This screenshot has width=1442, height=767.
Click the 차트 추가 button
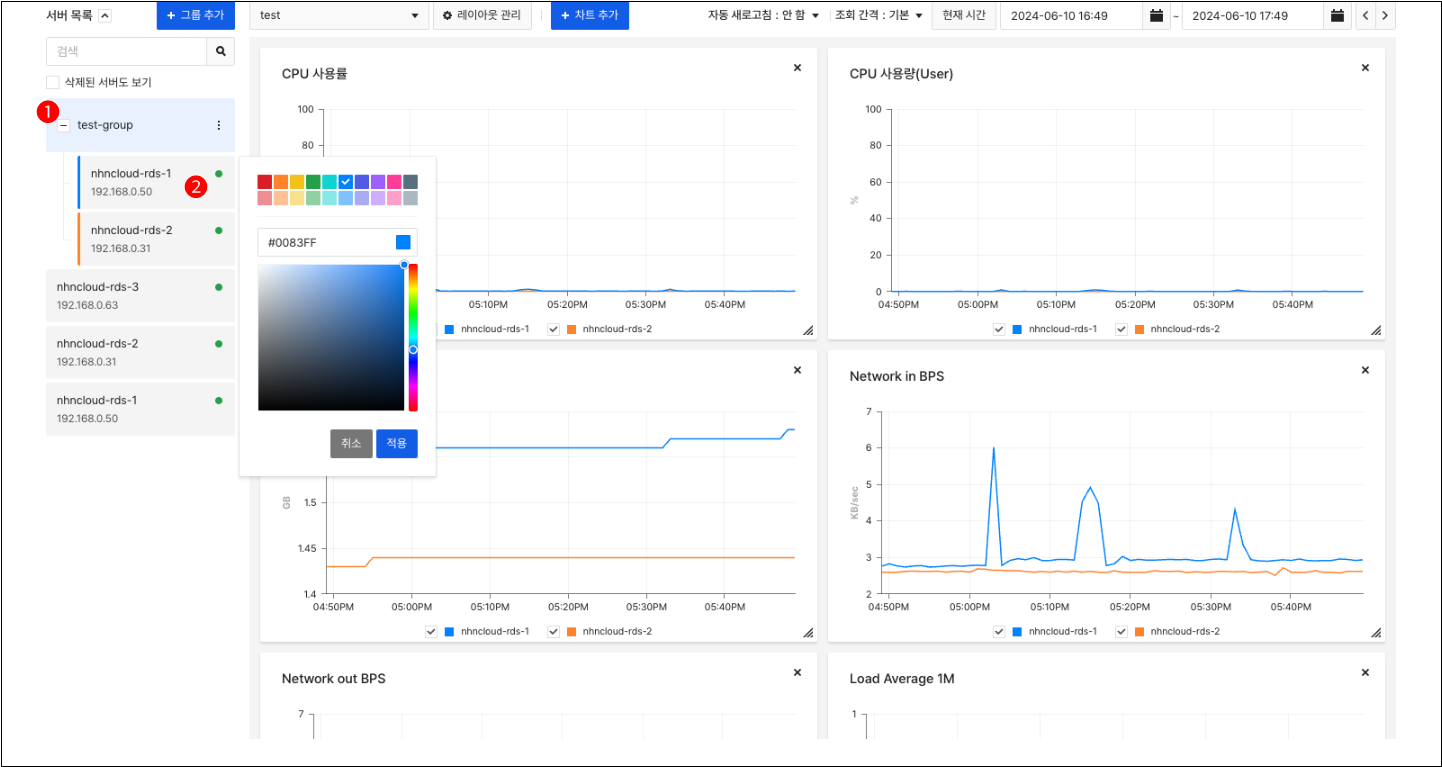[x=590, y=16]
